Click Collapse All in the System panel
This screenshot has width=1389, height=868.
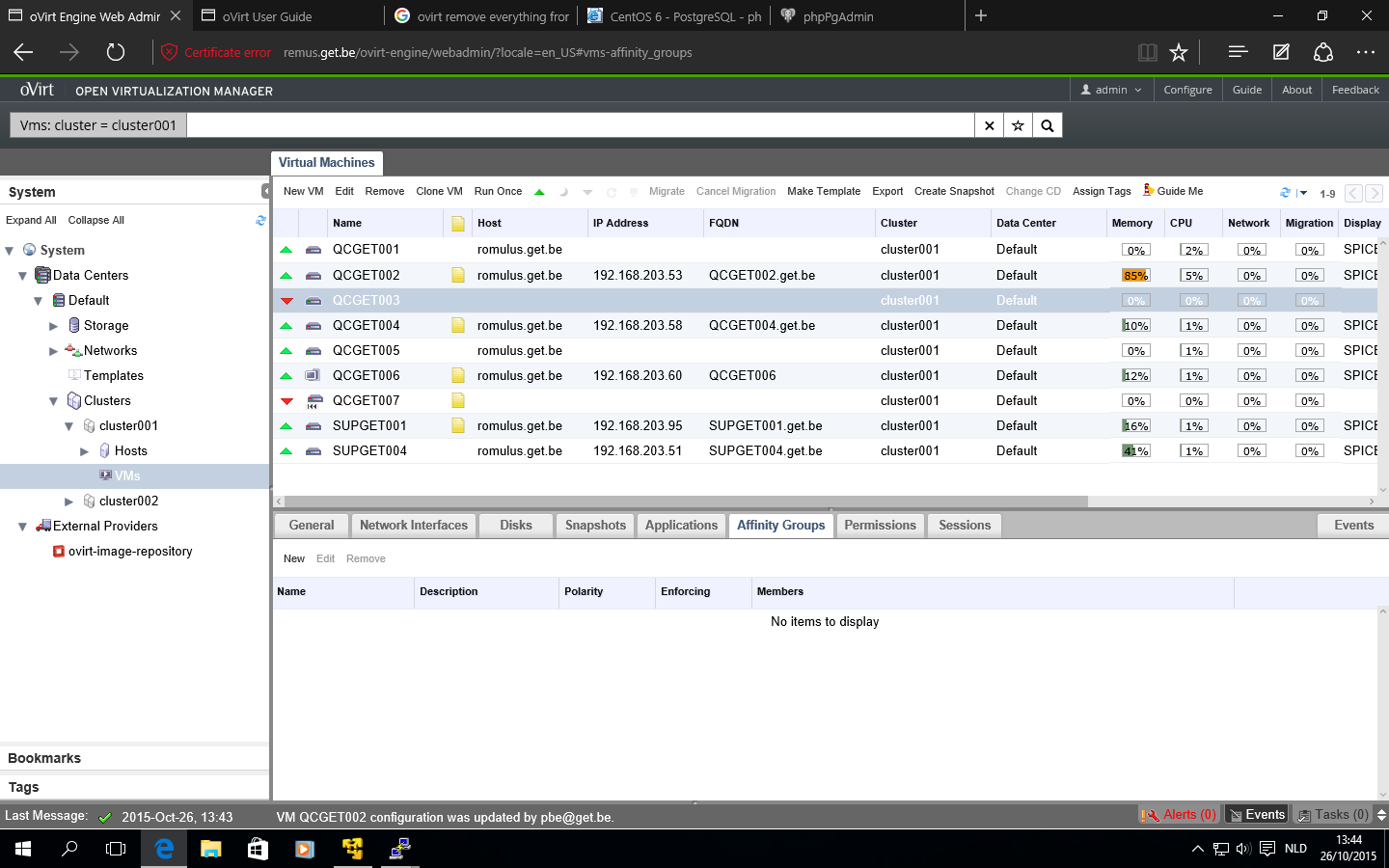pyautogui.click(x=95, y=220)
